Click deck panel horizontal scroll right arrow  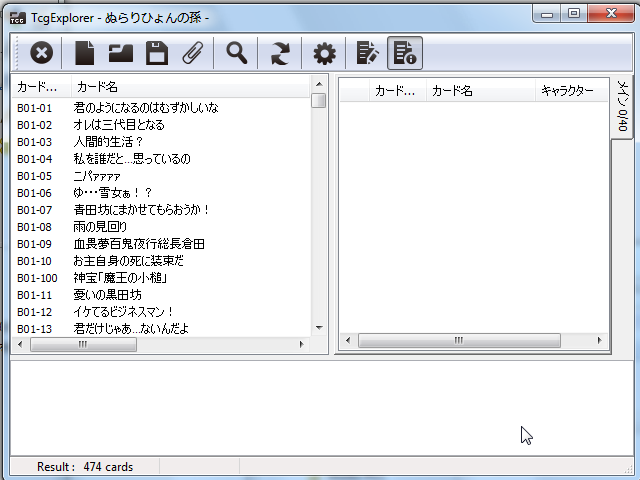pos(599,340)
